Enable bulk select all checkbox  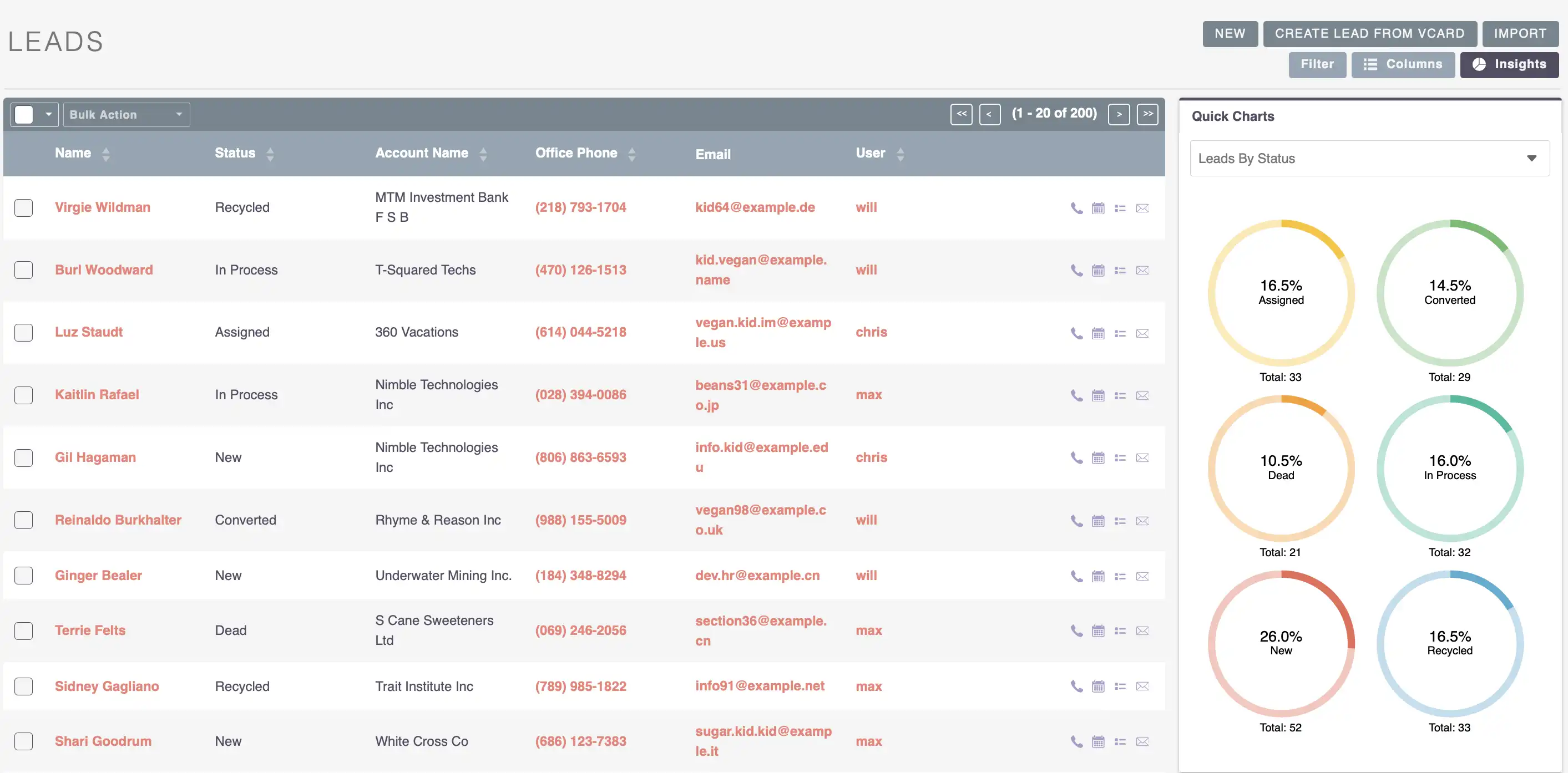point(25,113)
